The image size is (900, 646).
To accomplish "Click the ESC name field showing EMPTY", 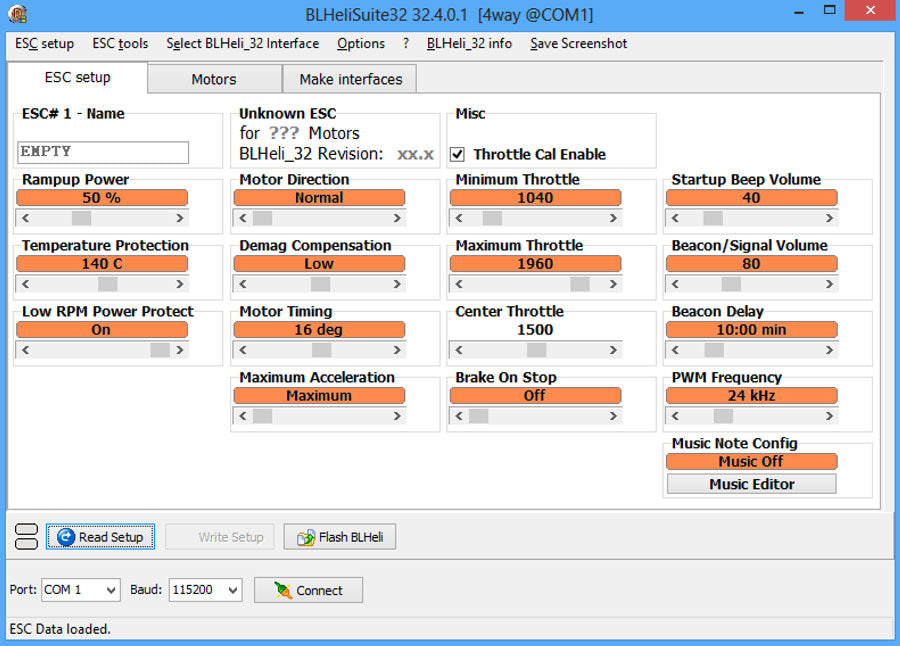I will click(x=103, y=152).
